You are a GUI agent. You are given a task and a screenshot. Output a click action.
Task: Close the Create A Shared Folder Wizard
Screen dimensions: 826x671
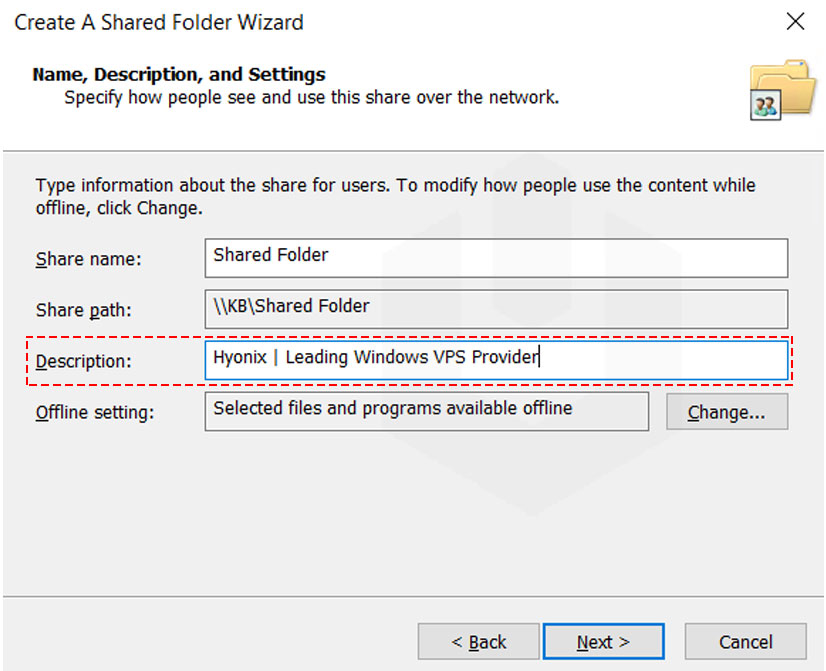795,22
